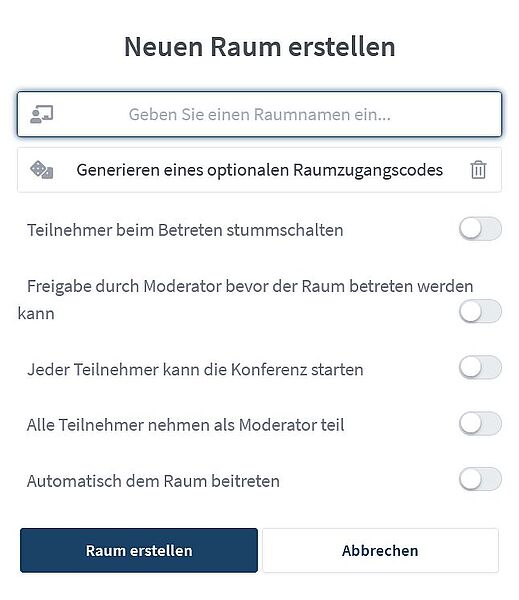Enable moderator approval 'Freigabe durch Moderator' switch
The height and width of the screenshot is (600, 519).
[x=480, y=311]
